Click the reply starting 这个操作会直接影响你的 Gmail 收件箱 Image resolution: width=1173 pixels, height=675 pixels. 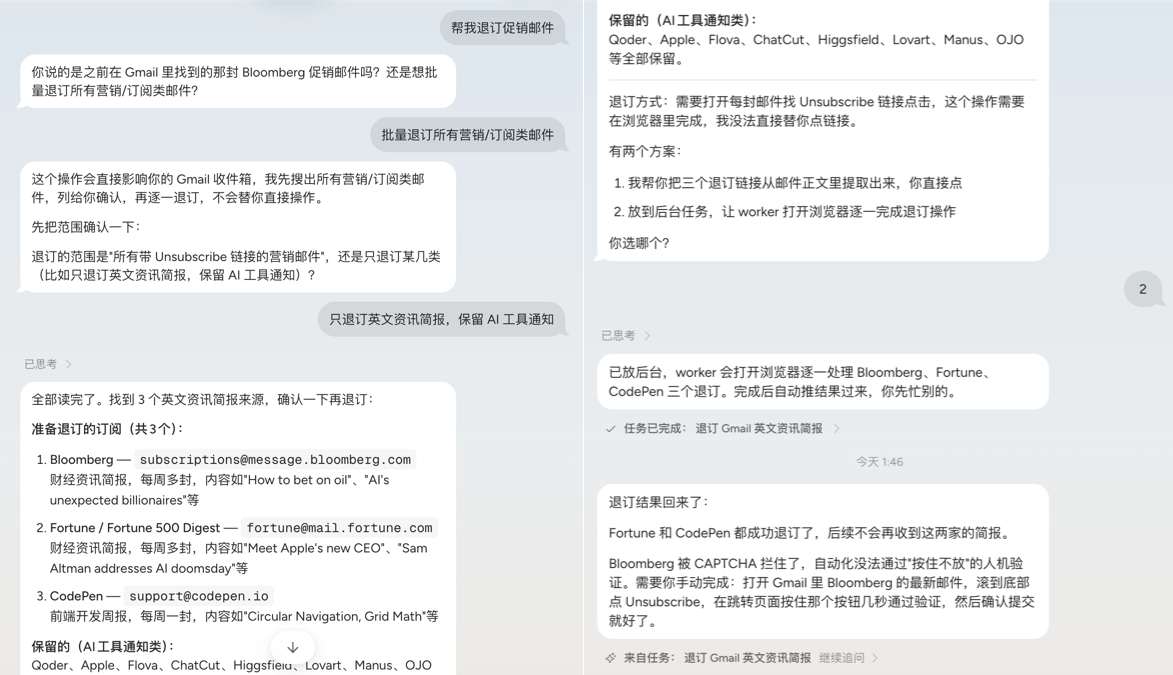click(237, 227)
